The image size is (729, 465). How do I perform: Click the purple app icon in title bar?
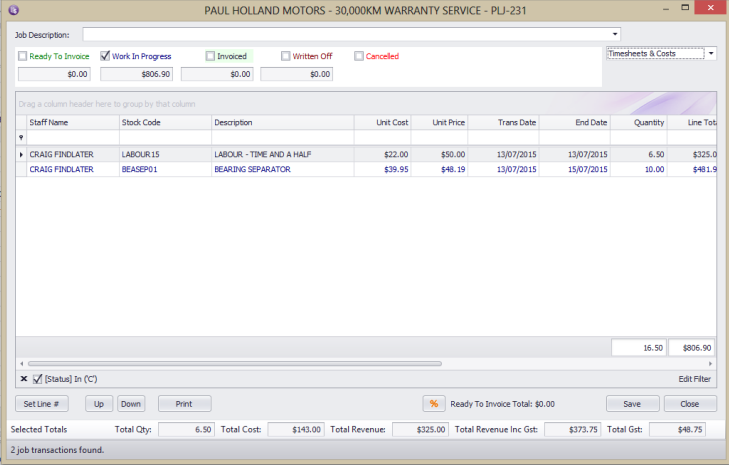pyautogui.click(x=13, y=10)
